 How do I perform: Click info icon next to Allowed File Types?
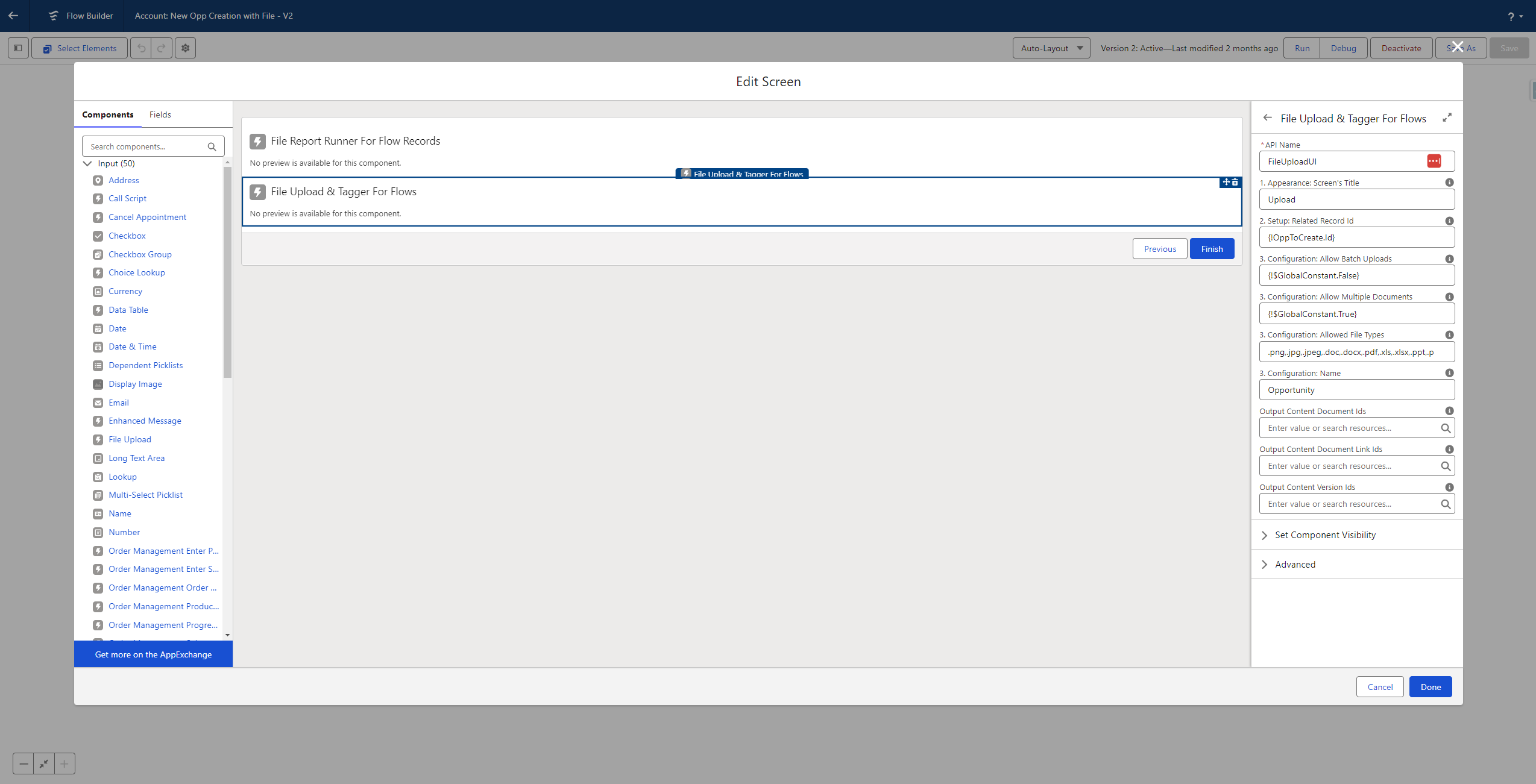point(1449,335)
